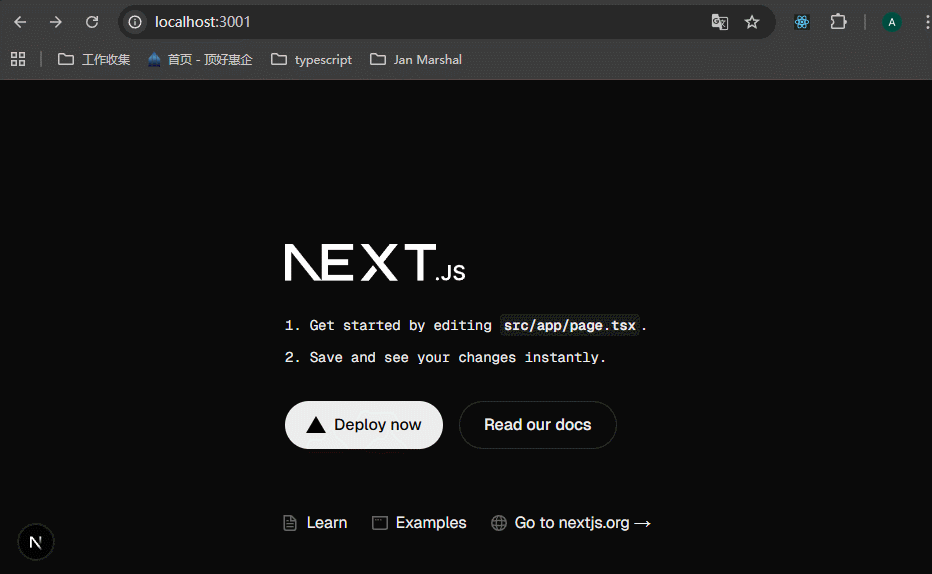Visit the Examples footer link

[x=419, y=523]
